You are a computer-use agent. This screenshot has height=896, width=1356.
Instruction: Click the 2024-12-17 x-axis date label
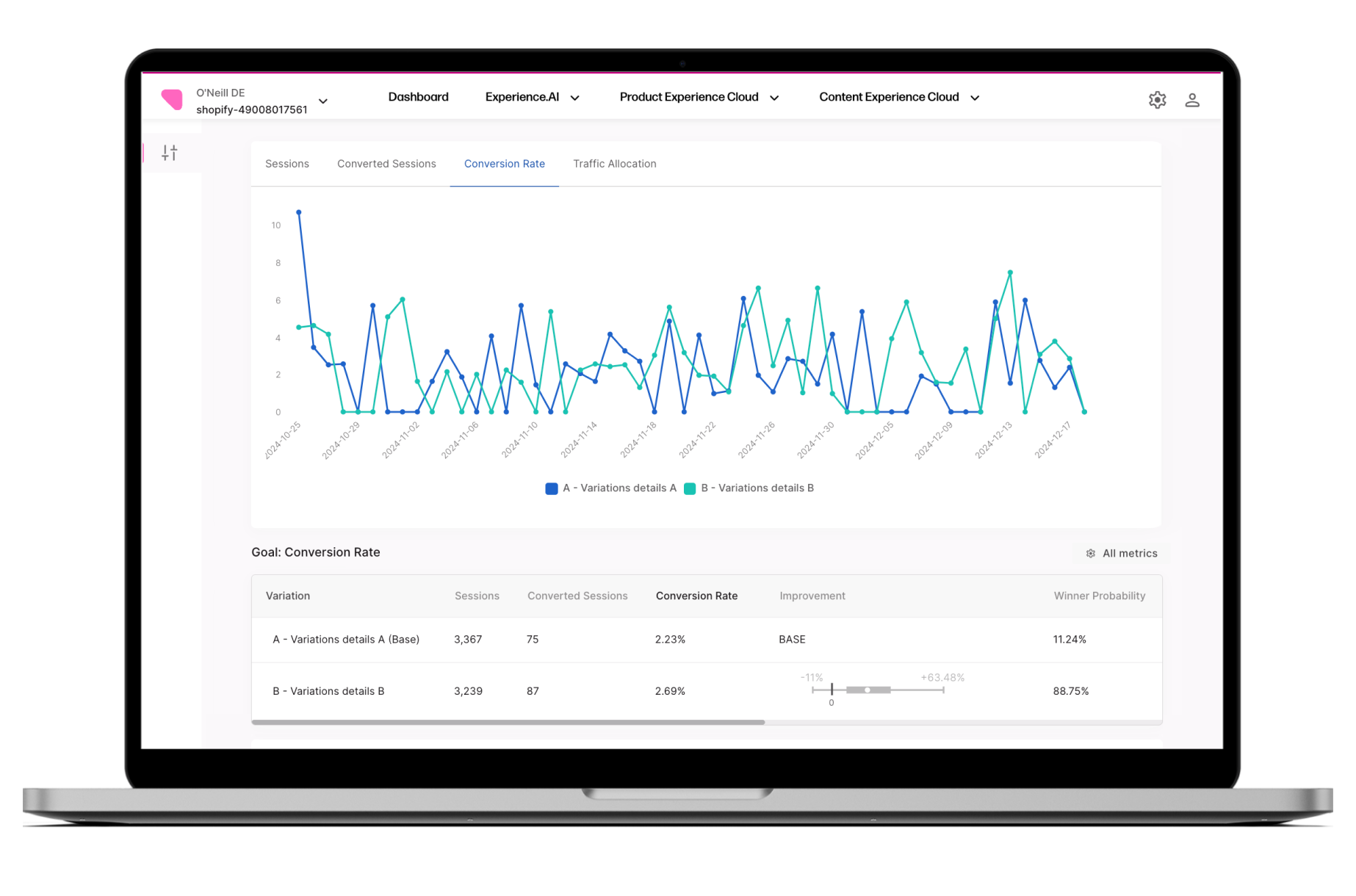pos(1053,441)
